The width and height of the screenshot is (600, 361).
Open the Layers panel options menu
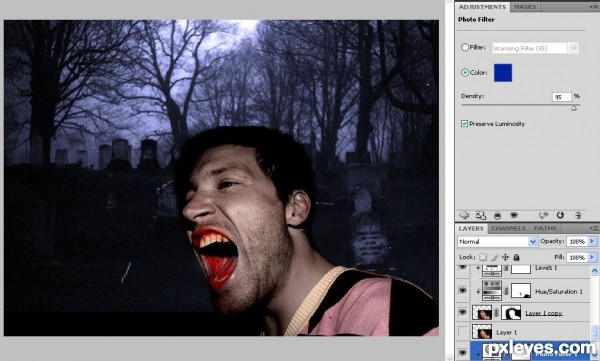pyautogui.click(x=593, y=228)
